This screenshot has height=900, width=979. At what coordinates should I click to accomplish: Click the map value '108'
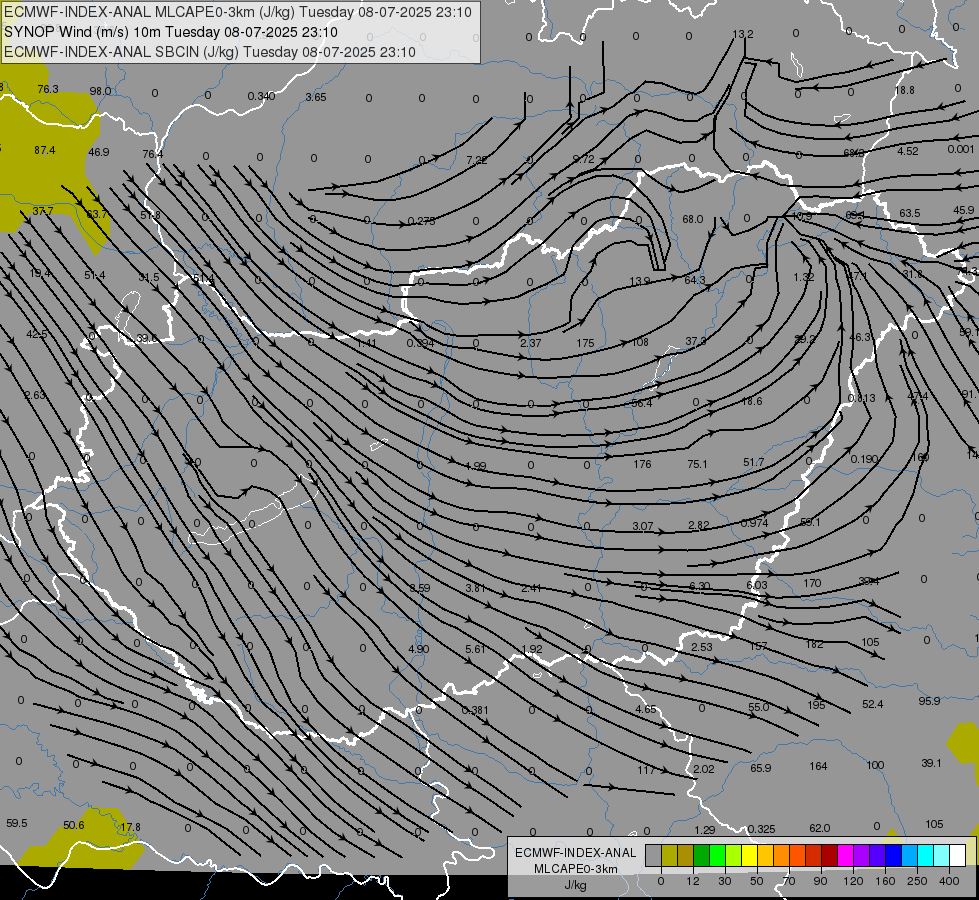coord(641,342)
